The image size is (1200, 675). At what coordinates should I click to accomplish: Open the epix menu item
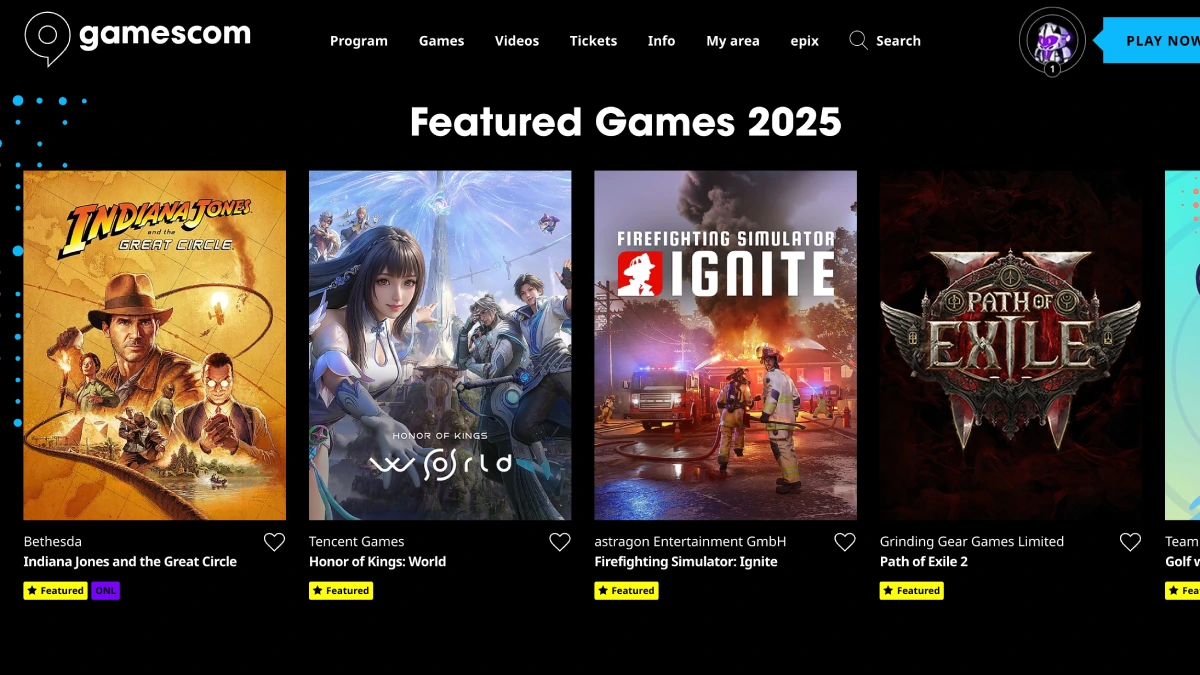tap(805, 41)
